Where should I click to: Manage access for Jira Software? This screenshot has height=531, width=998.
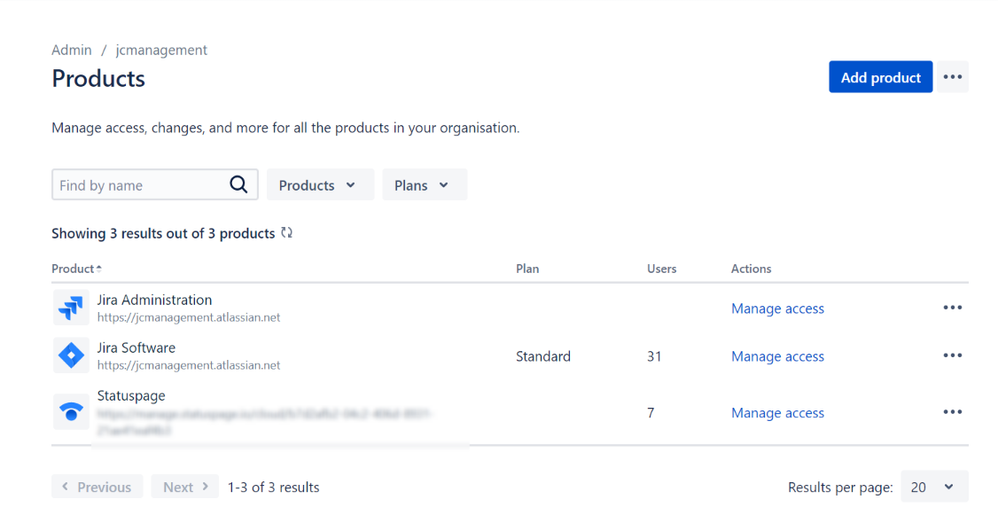coord(777,357)
